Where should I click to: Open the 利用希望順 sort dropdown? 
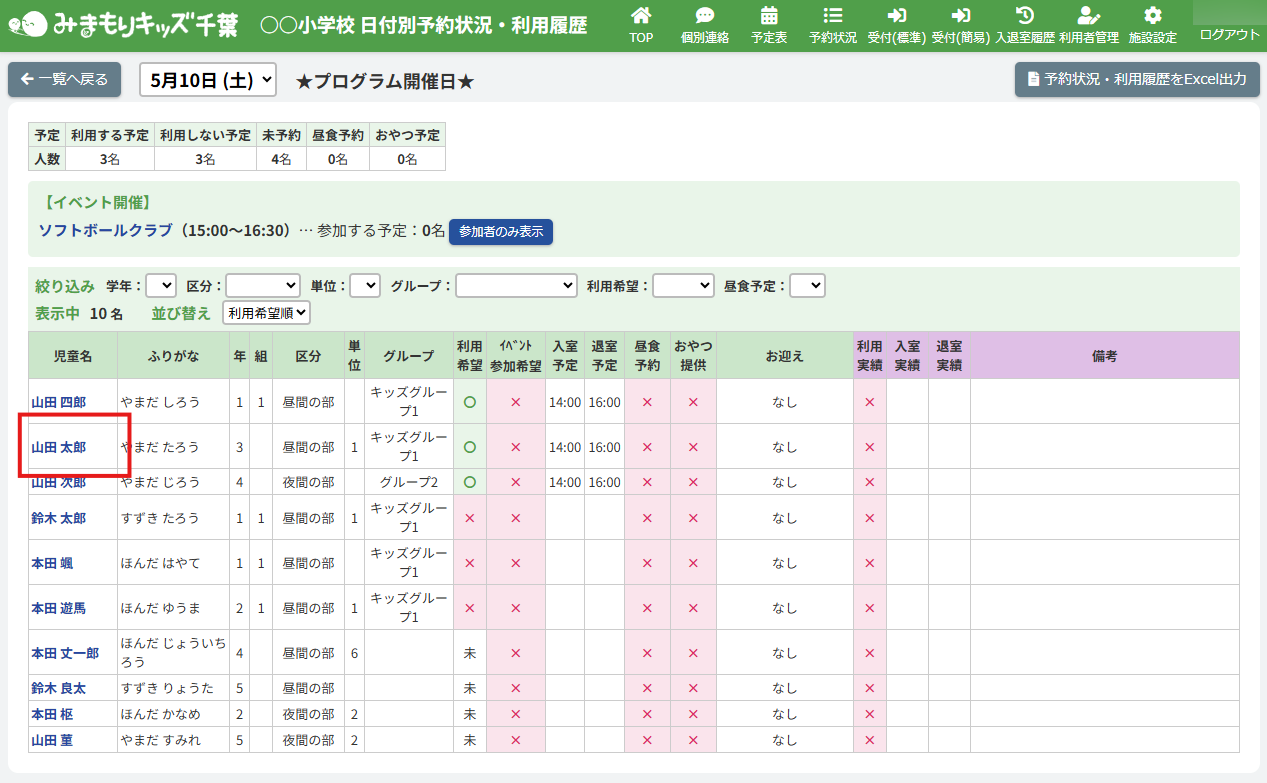click(x=267, y=313)
